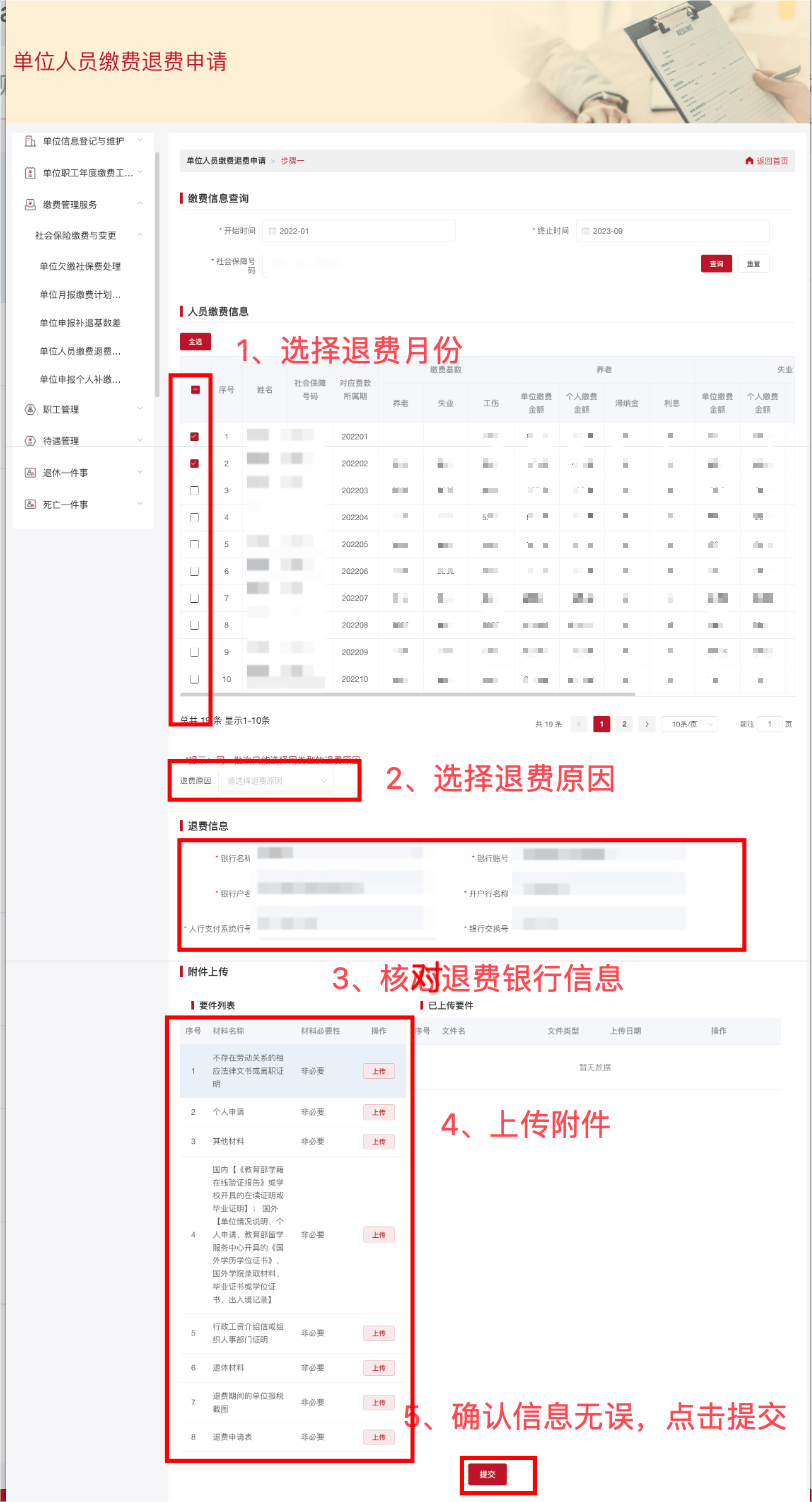The image size is (812, 1502).
Task: Upload file for 行政工资介绍信 row
Action: tap(379, 1333)
